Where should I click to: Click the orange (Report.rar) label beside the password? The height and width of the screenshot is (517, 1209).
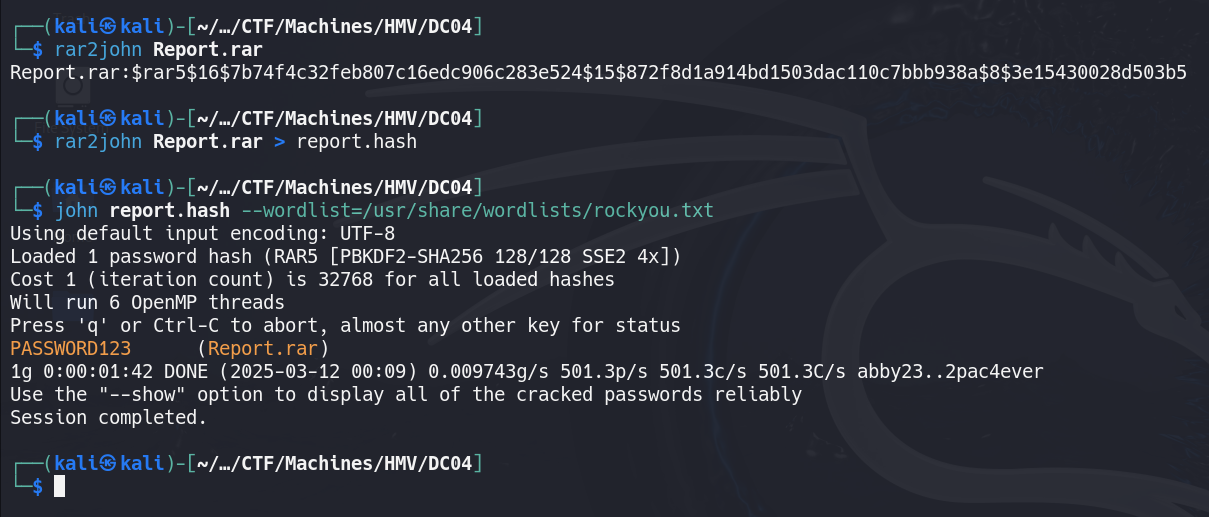tap(263, 349)
